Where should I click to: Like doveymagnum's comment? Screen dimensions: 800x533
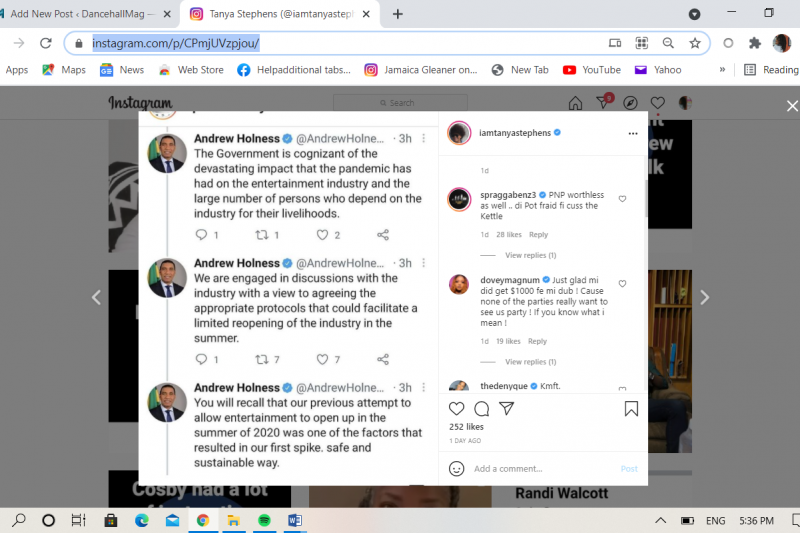[x=622, y=284]
